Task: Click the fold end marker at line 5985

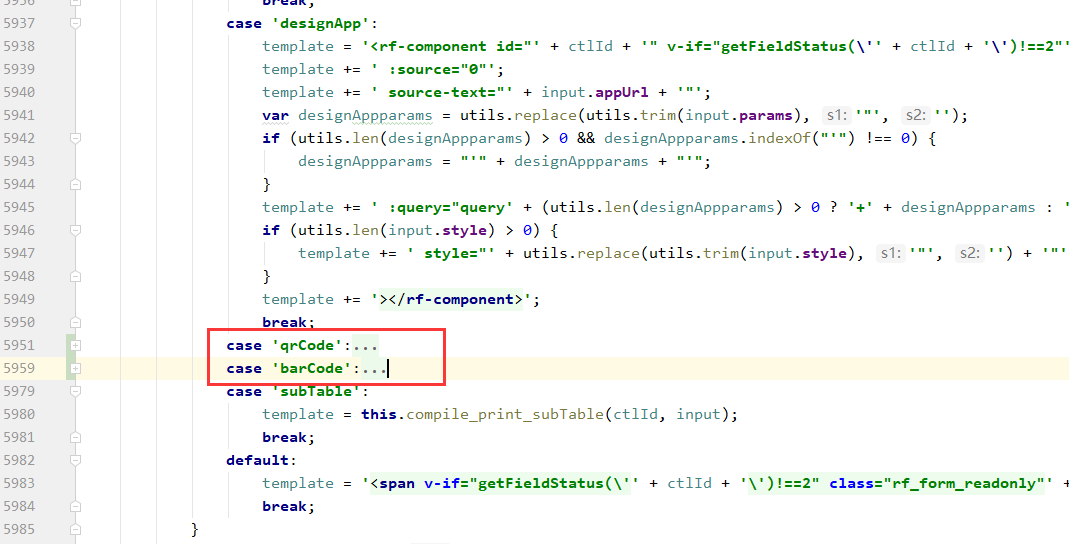Action: pyautogui.click(x=74, y=529)
